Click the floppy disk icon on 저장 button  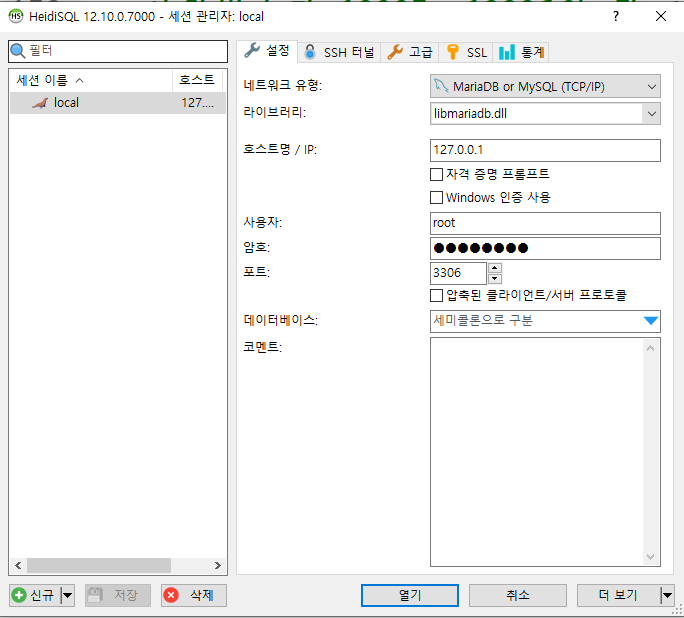coord(95,595)
